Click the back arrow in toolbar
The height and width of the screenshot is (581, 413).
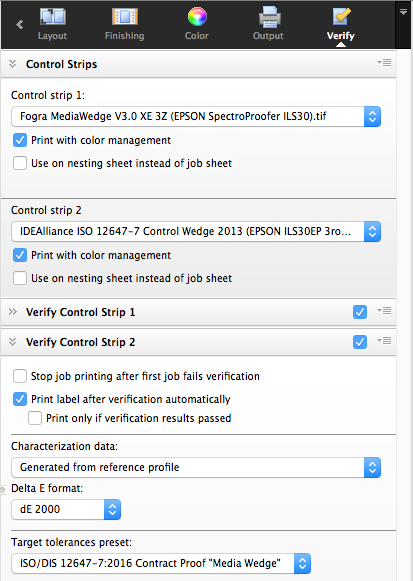[x=20, y=25]
